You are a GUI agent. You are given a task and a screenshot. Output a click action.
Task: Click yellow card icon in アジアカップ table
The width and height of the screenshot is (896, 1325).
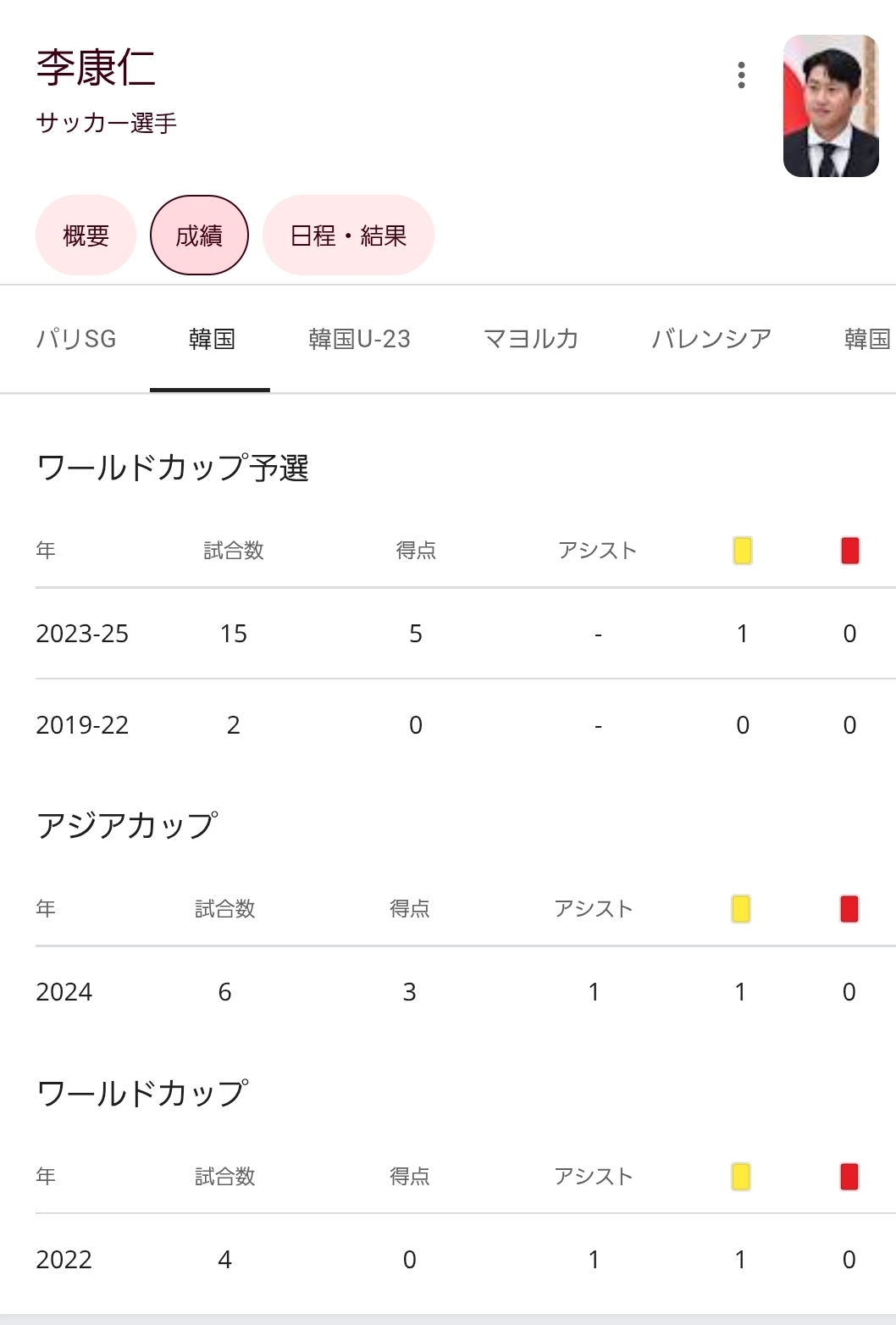741,909
